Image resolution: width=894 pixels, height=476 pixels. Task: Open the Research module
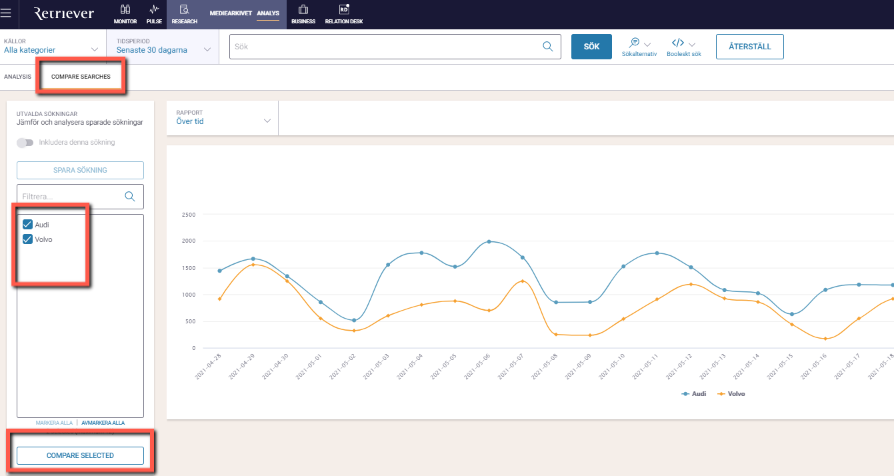click(184, 14)
